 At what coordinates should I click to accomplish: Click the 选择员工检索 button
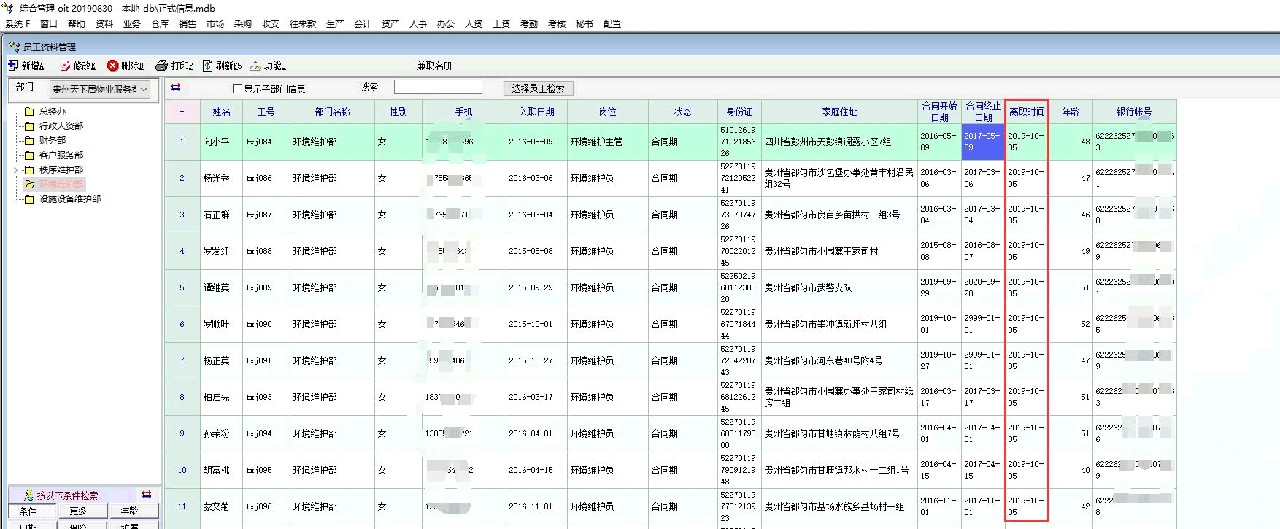point(537,88)
